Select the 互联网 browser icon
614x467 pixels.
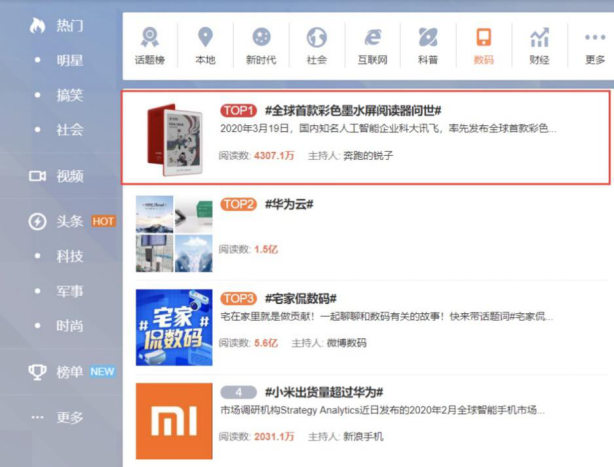pos(372,37)
